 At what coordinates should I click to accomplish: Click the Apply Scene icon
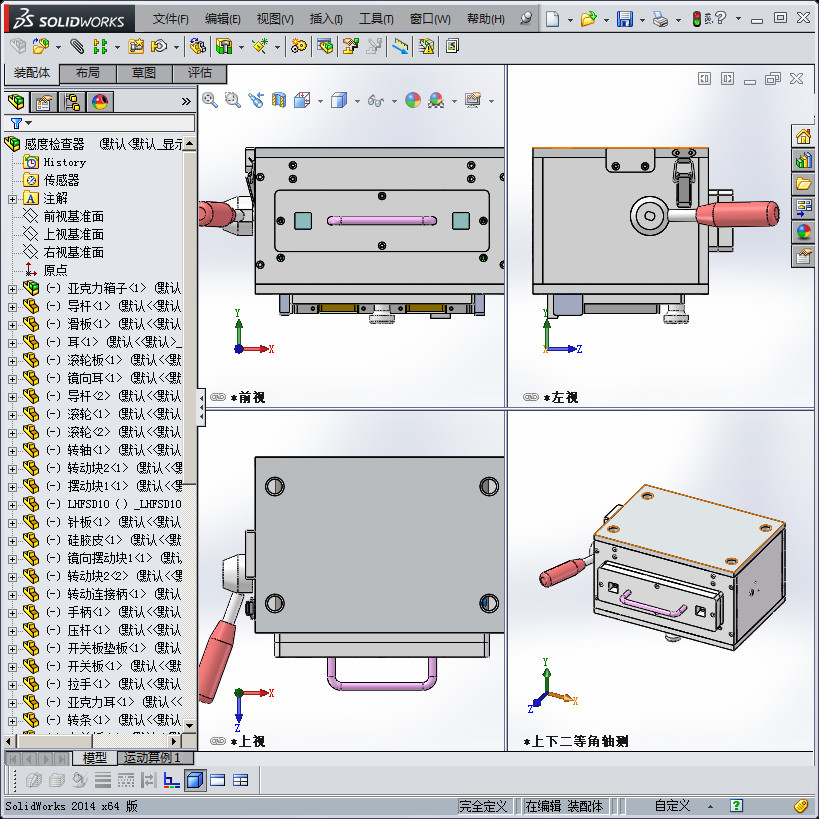coord(434,101)
